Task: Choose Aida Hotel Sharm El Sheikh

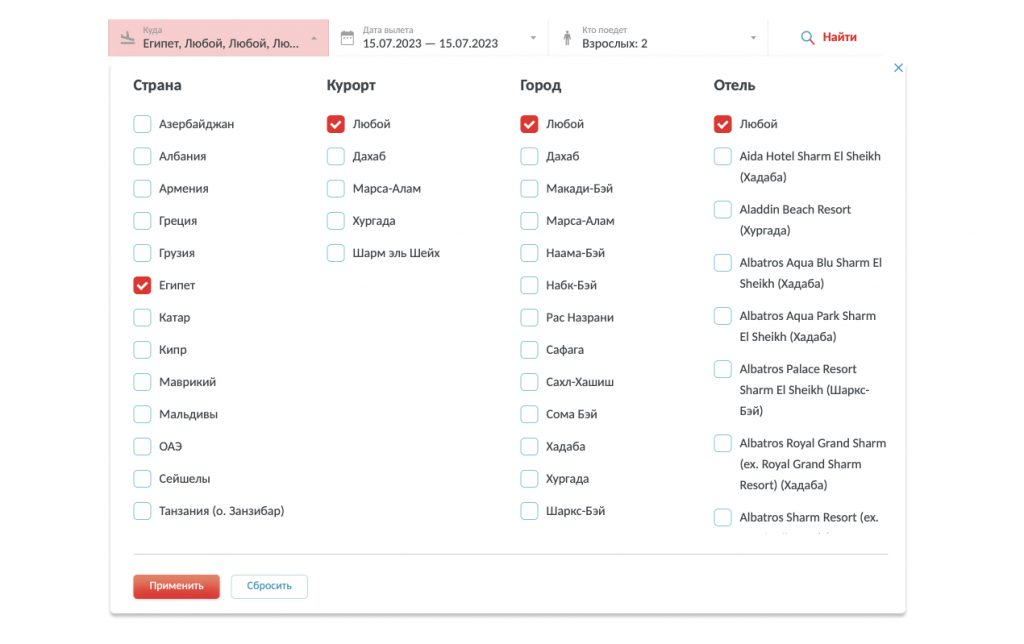Action: coord(722,157)
